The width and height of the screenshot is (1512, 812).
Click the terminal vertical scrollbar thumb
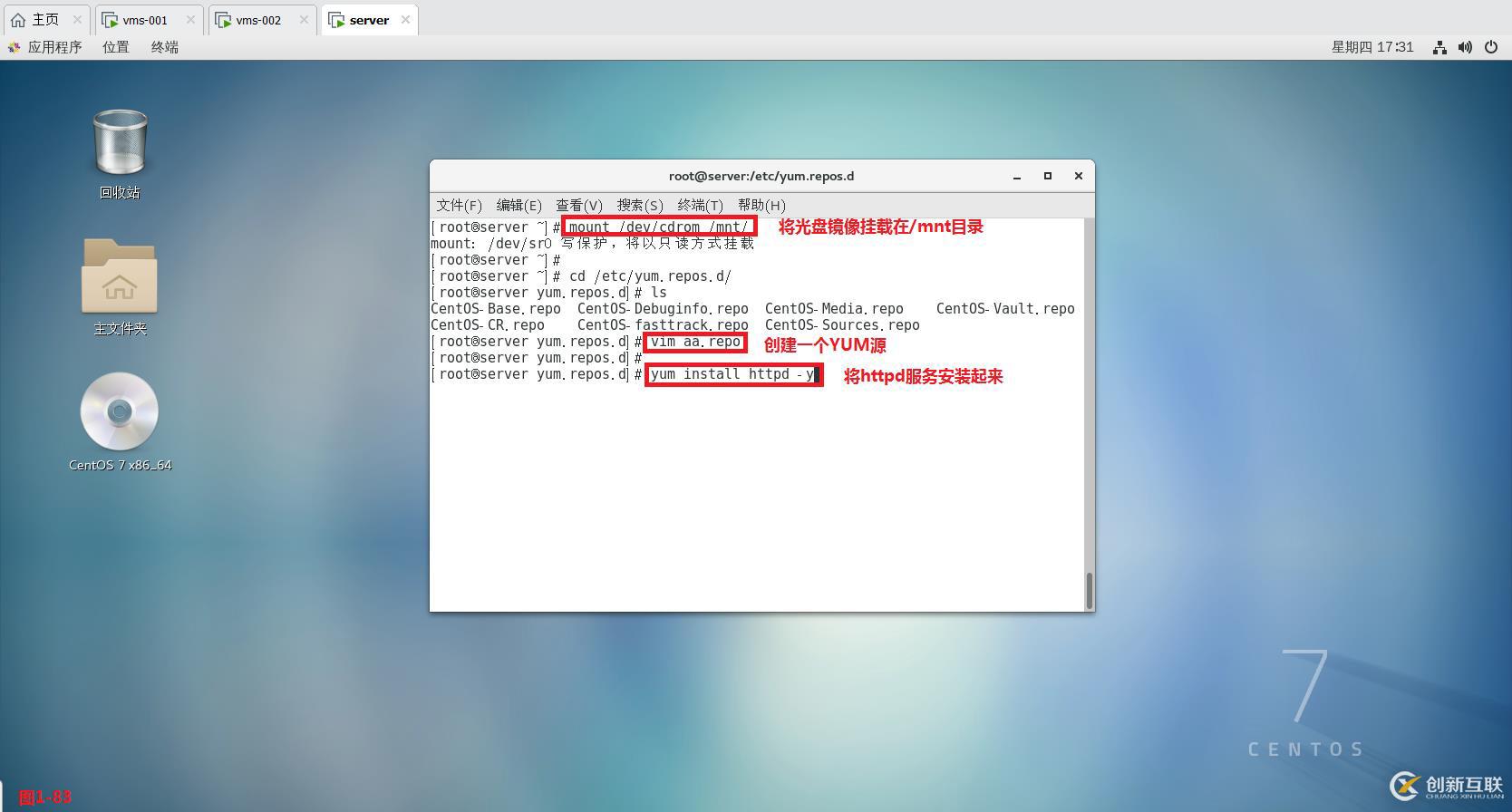[x=1089, y=591]
